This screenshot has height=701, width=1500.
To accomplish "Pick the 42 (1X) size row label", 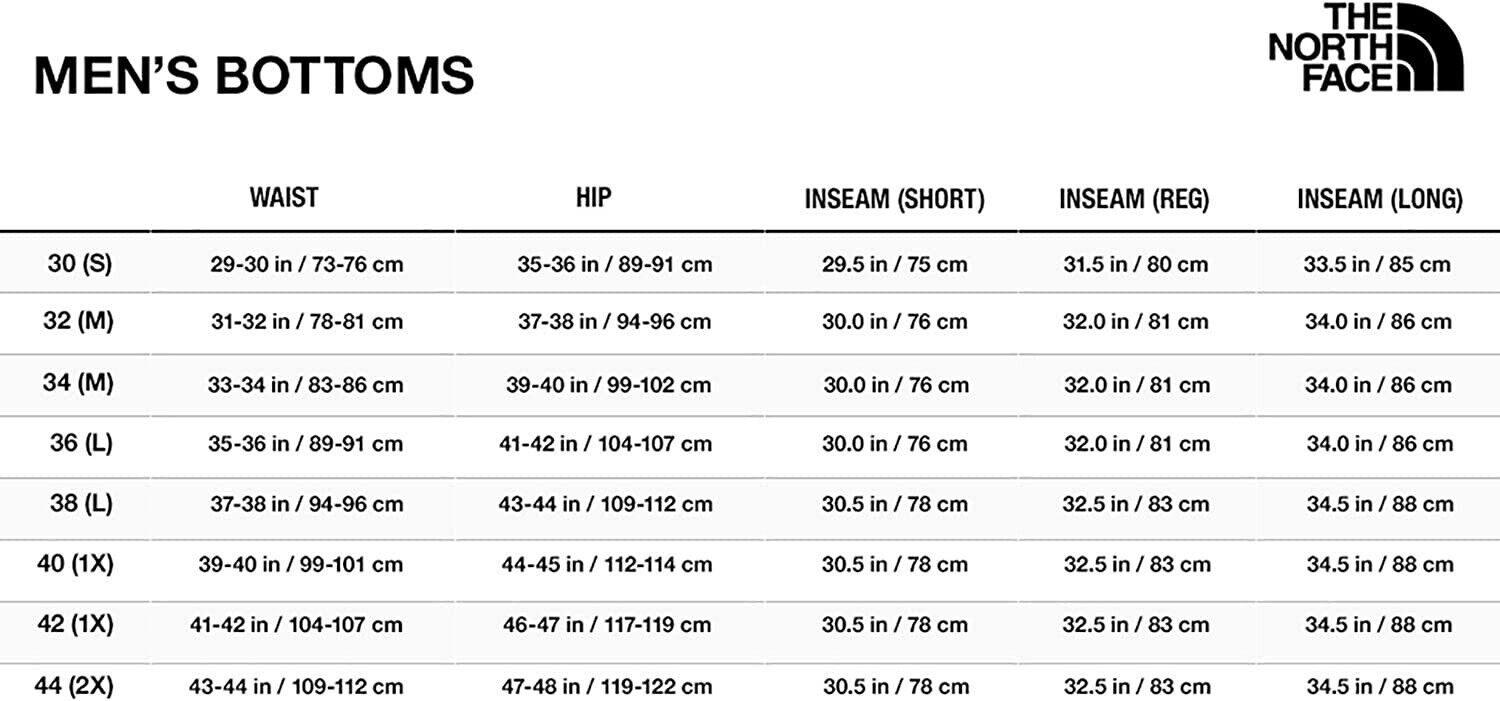I will pos(75,625).
